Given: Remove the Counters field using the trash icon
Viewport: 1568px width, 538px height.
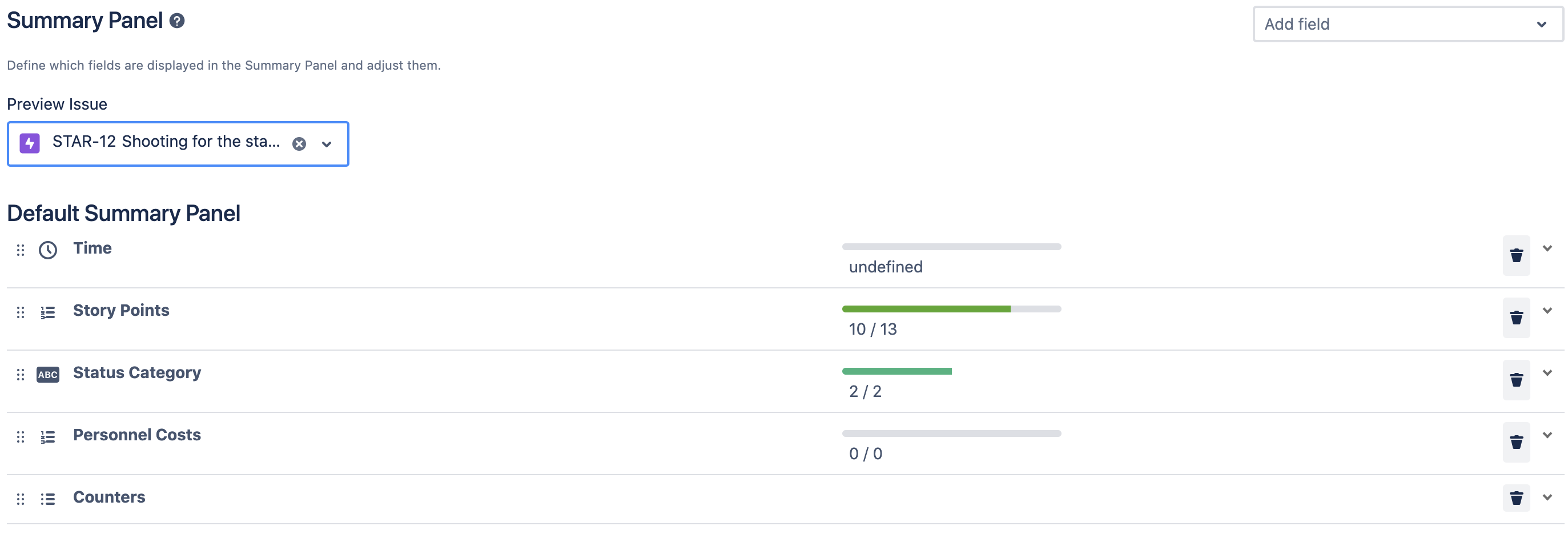Looking at the screenshot, I should click(x=1515, y=498).
